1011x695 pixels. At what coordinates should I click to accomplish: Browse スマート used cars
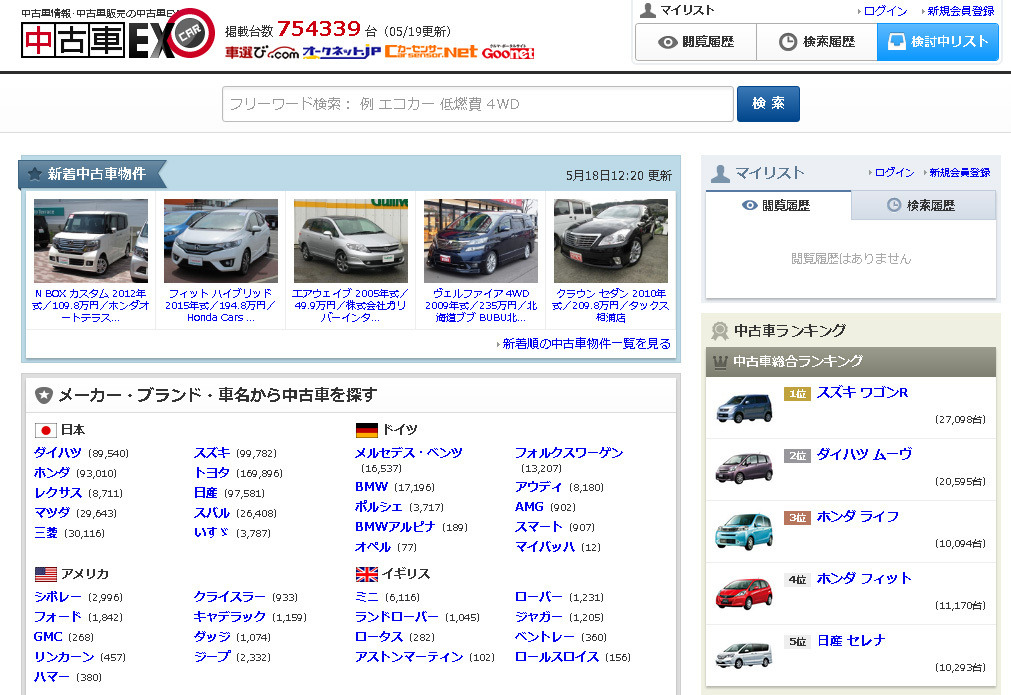pos(538,527)
